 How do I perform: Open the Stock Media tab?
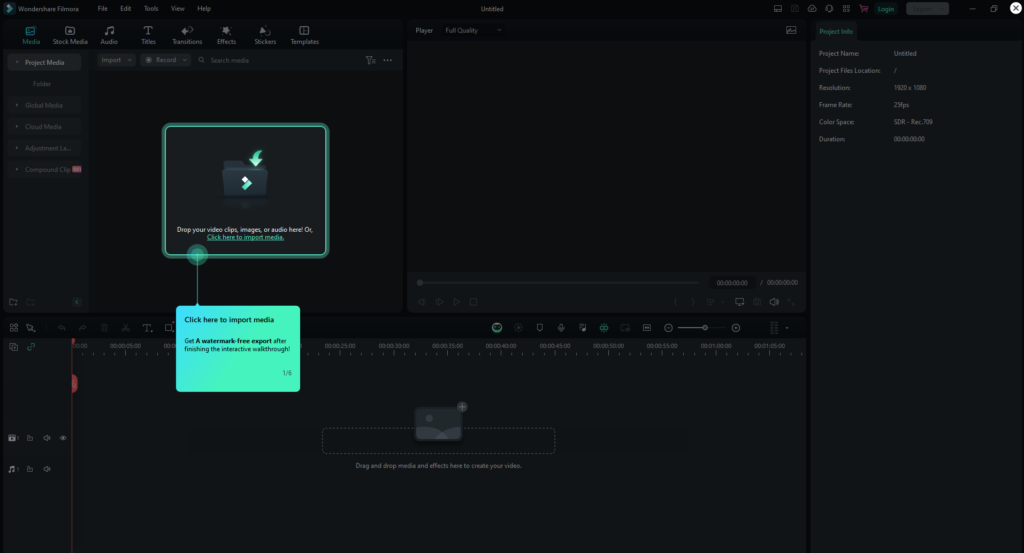coord(70,35)
